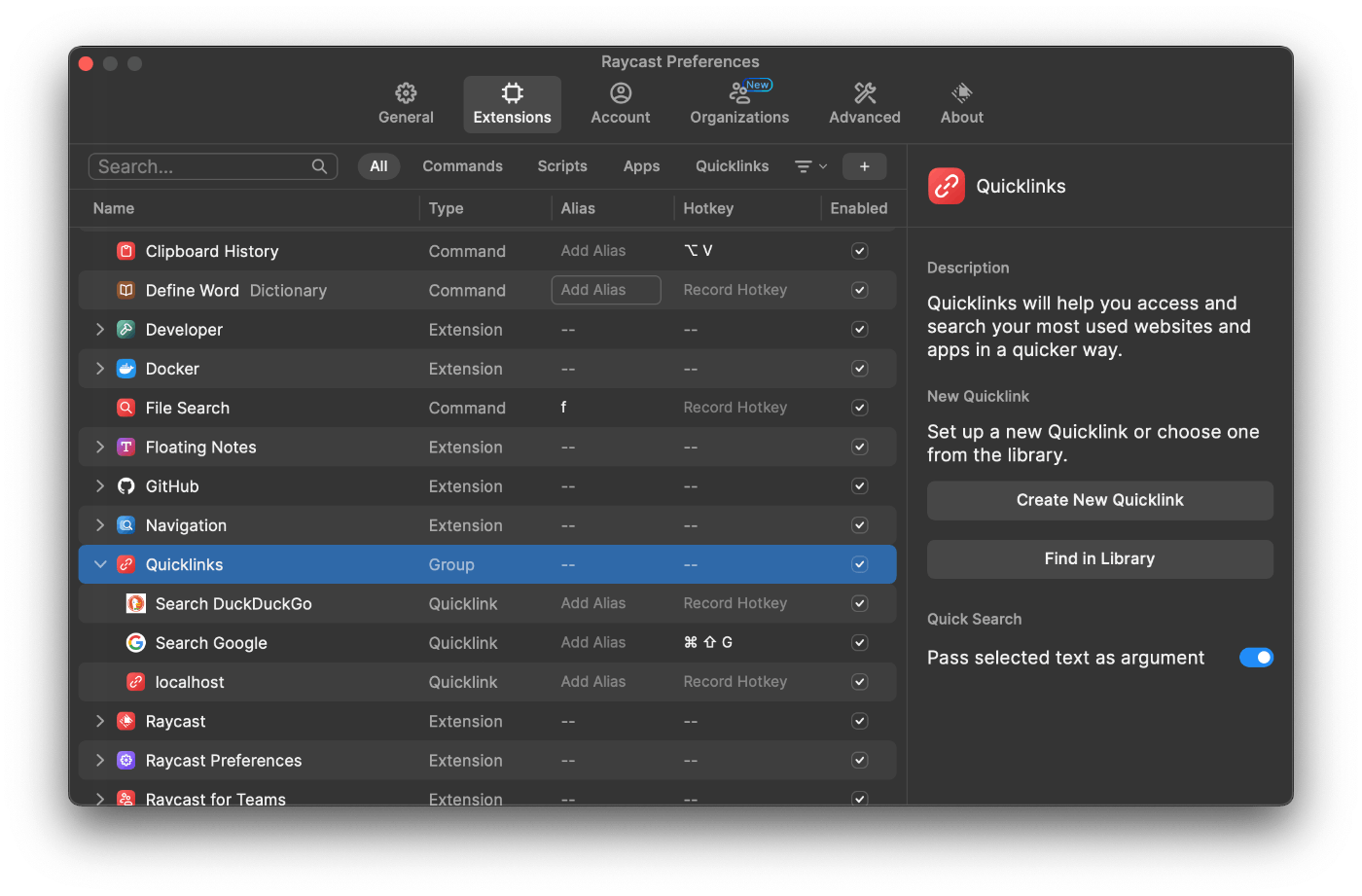Open the Organizations tab

(739, 104)
